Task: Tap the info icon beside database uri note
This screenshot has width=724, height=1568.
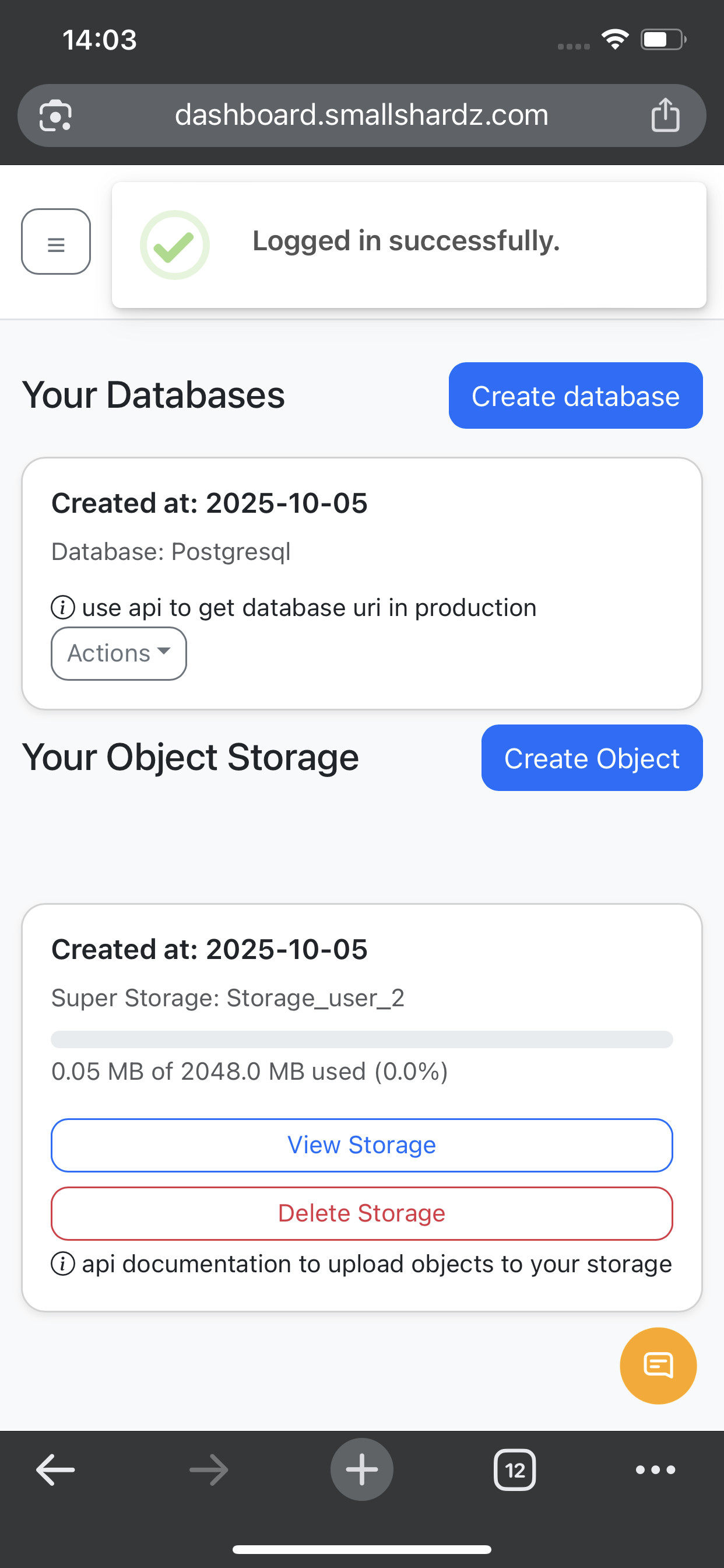Action: point(63,607)
